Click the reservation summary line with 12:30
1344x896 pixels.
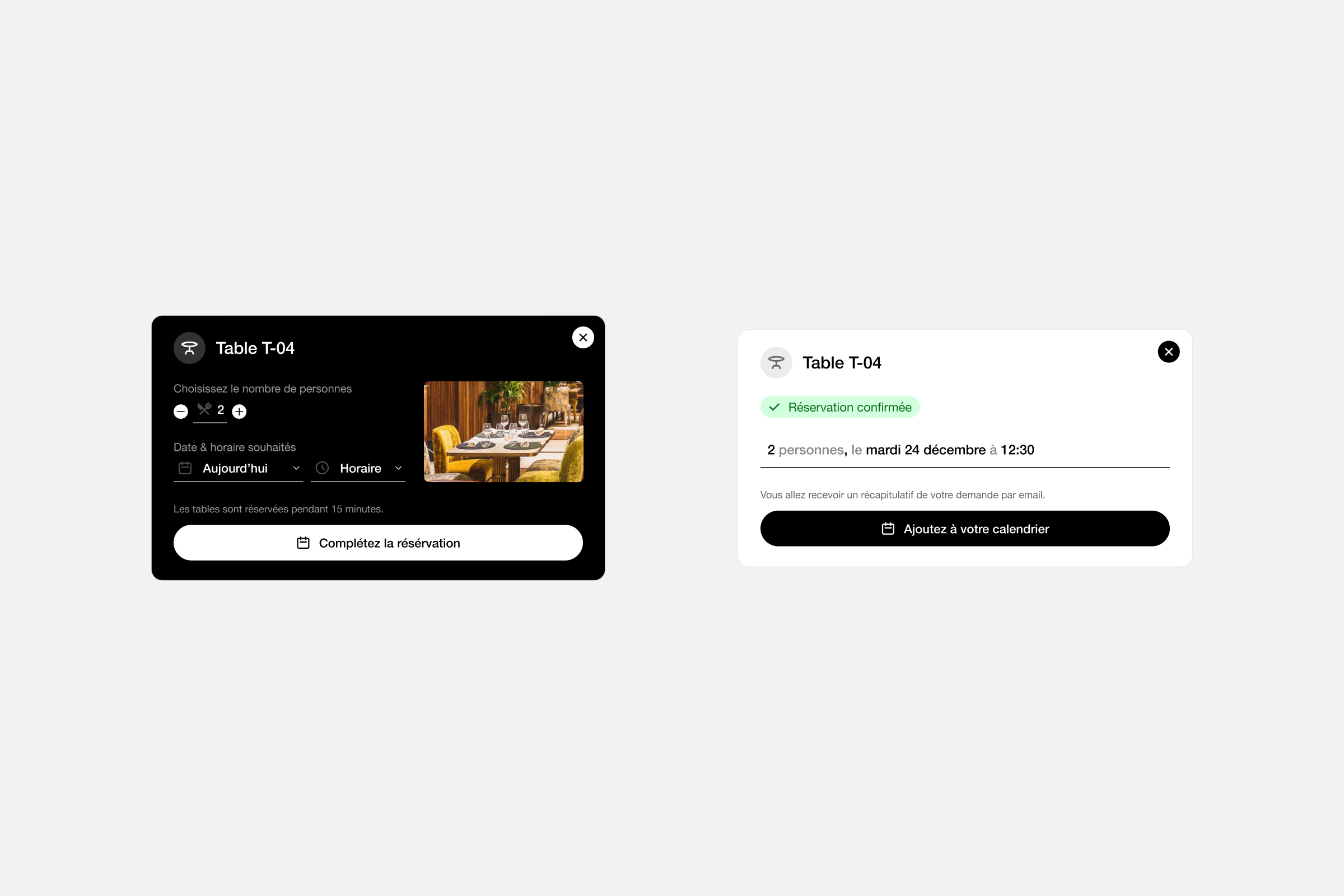point(964,450)
